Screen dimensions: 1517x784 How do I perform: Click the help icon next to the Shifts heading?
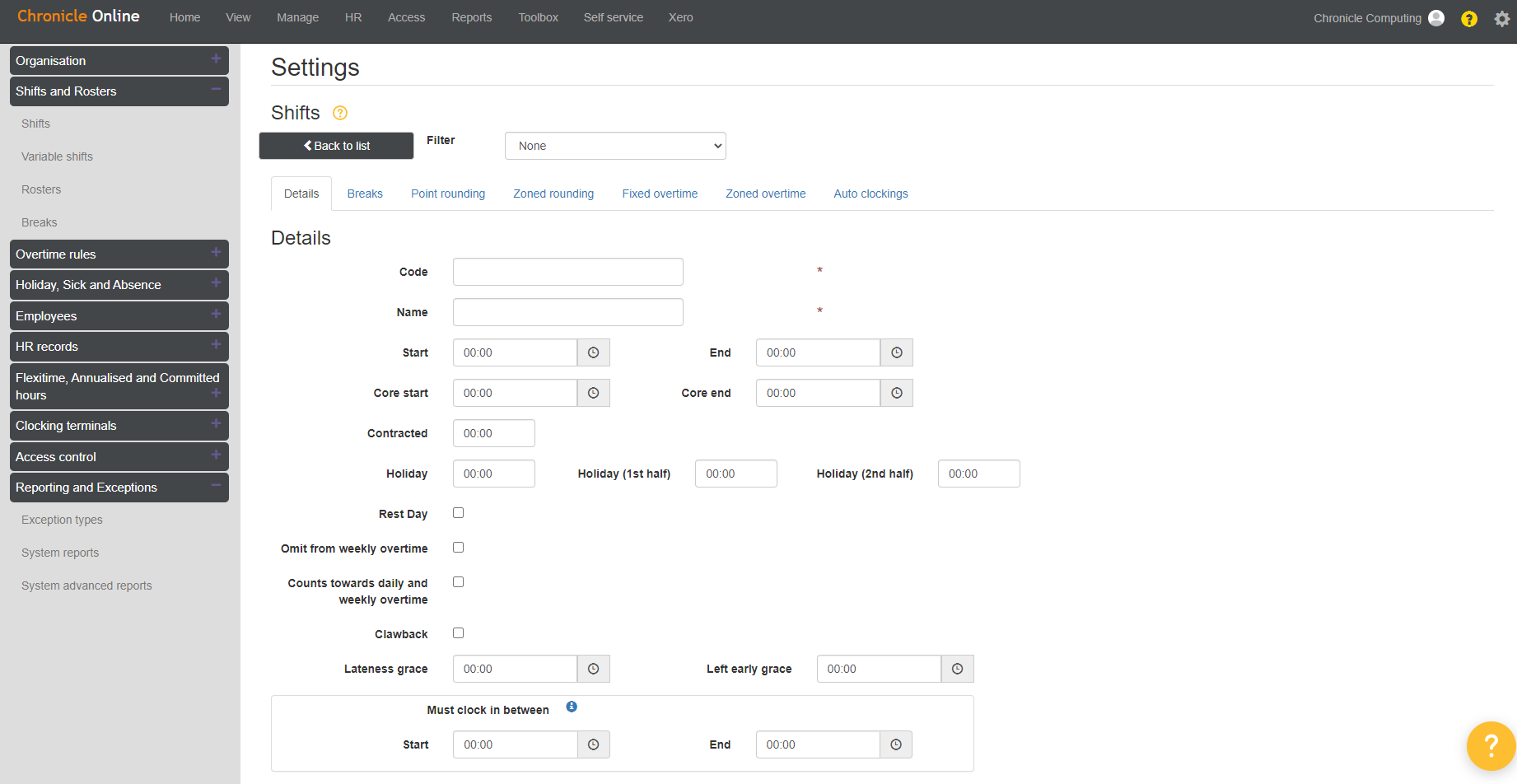(x=339, y=113)
